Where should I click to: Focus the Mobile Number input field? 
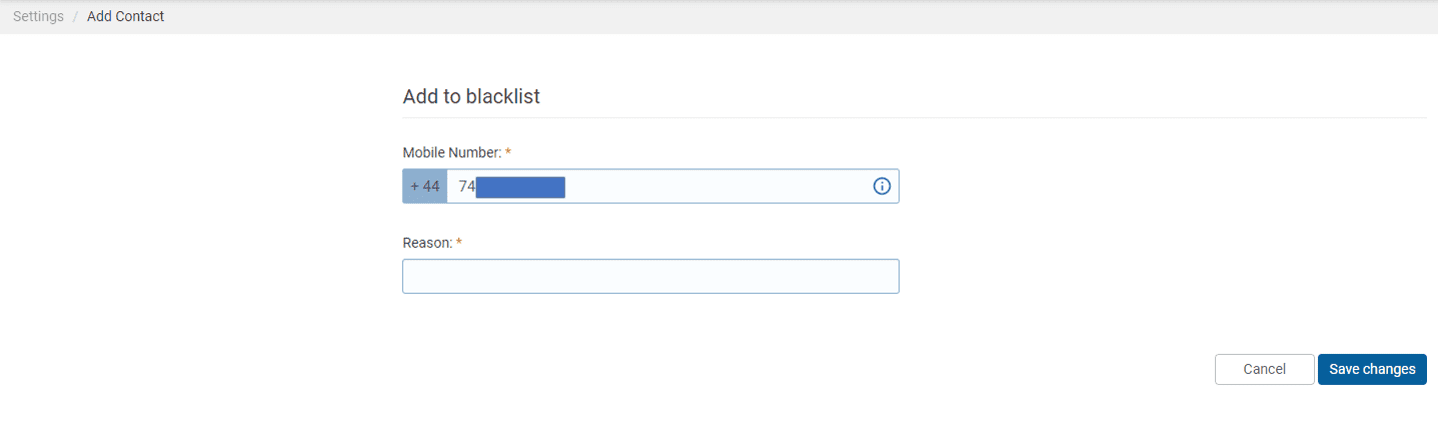click(672, 186)
